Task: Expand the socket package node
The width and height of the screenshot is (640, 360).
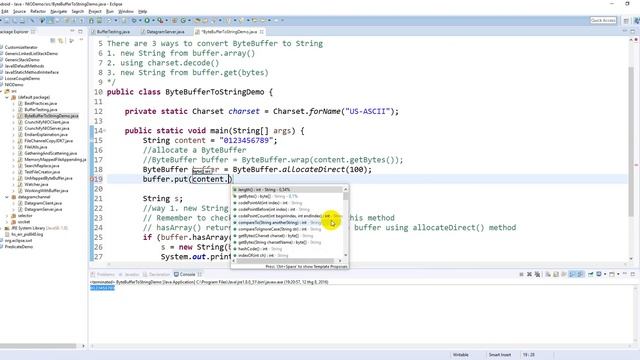Action: (x=7, y=222)
